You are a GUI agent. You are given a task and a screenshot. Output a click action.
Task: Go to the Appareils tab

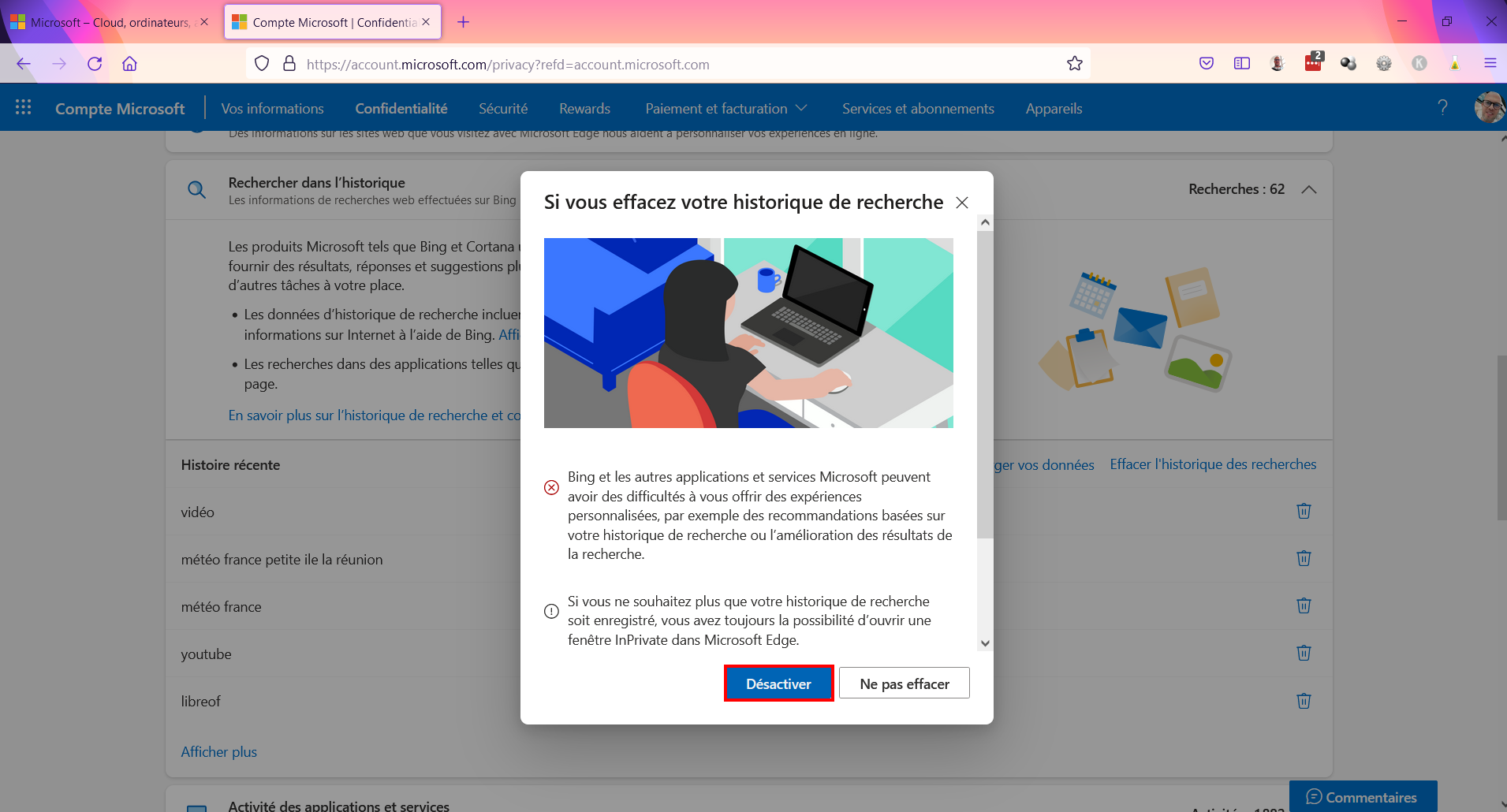1054,109
